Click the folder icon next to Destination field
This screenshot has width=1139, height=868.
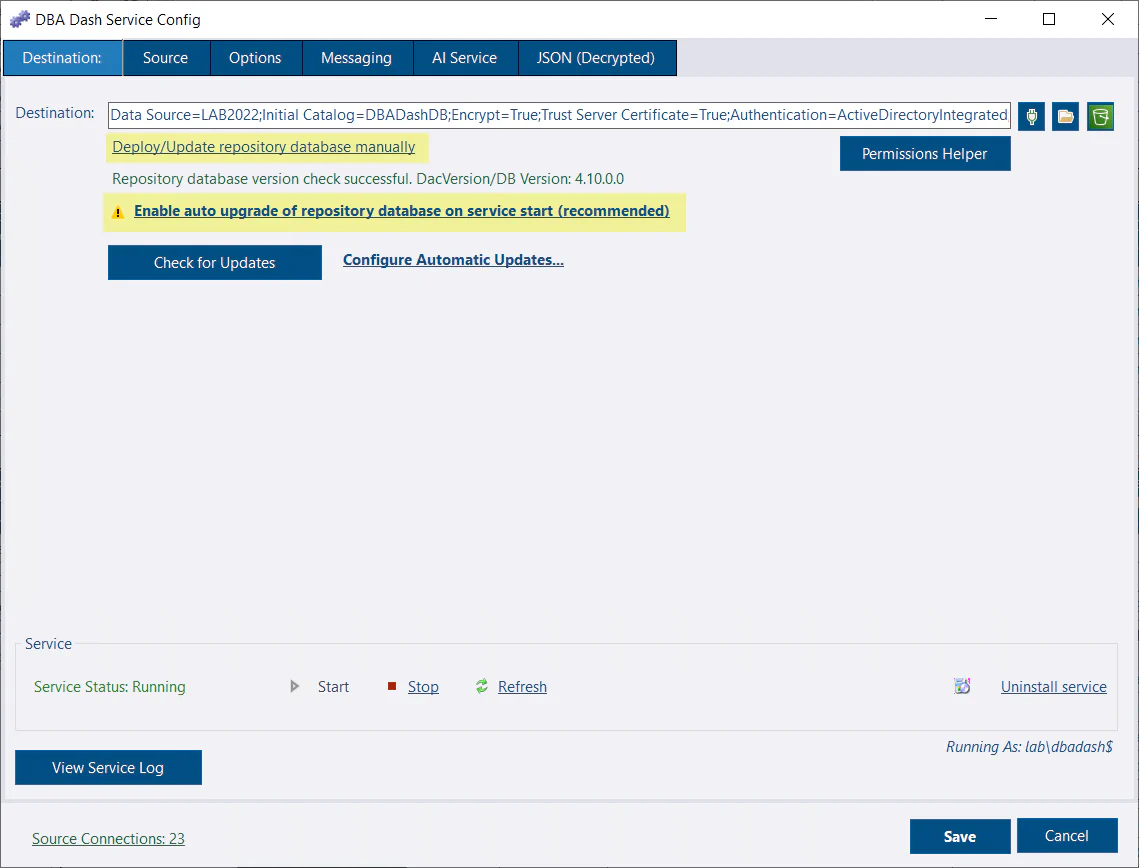1065,116
